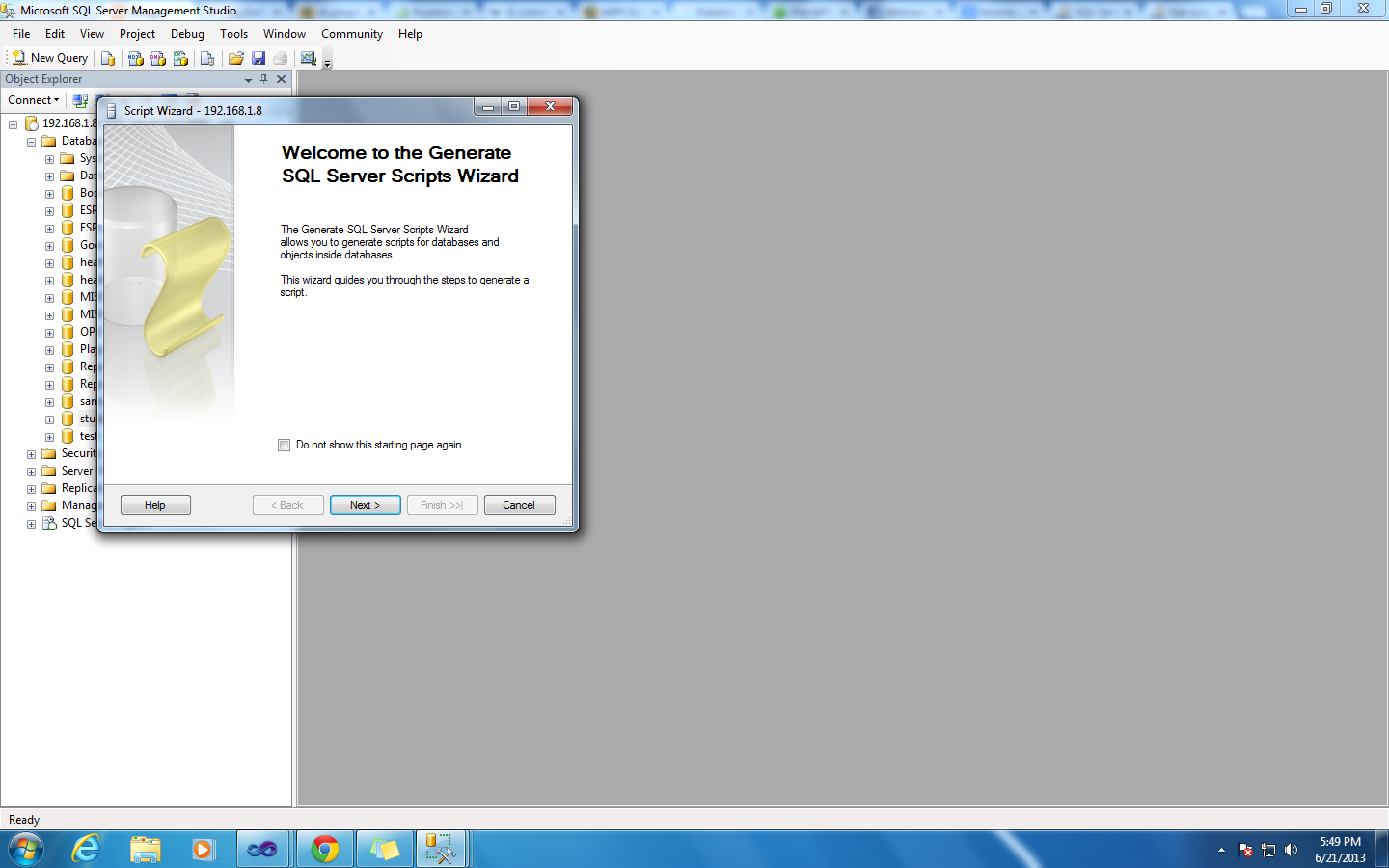Click the Finish button in Script Wizard
1389x868 pixels.
[442, 505]
